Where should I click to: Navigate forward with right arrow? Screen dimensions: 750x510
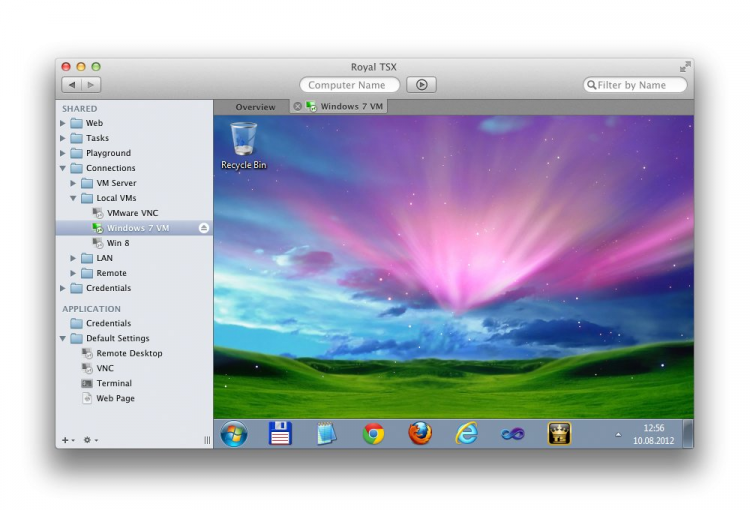(x=91, y=85)
